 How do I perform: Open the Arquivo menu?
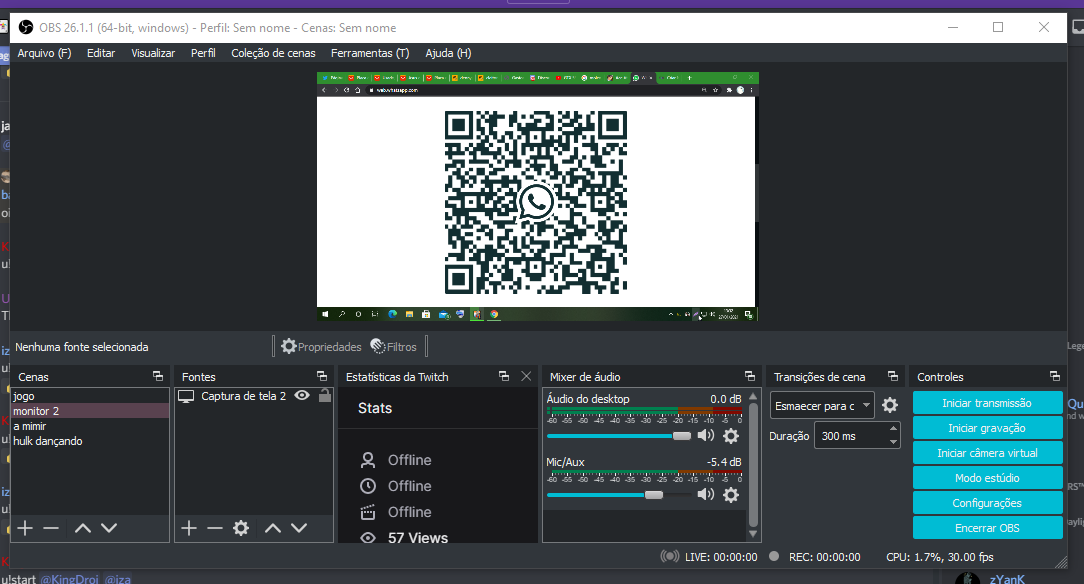[44, 53]
